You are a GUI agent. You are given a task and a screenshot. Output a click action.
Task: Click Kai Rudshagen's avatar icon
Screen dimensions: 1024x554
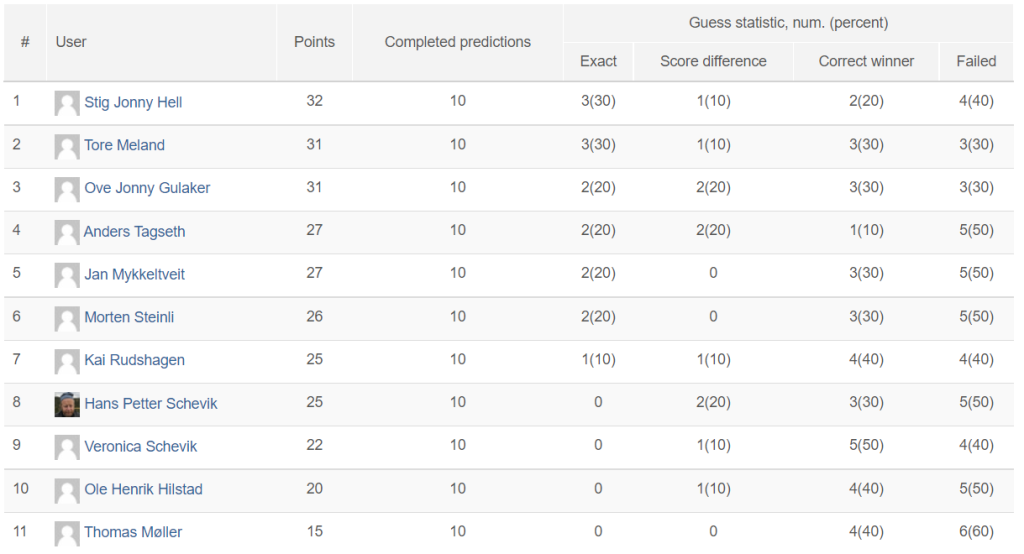pyautogui.click(x=67, y=361)
